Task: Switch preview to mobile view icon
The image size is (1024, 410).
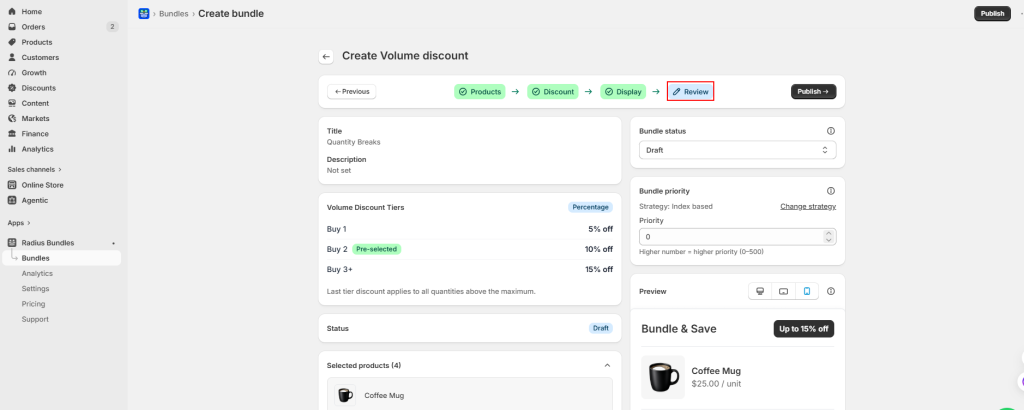Action: [807, 291]
